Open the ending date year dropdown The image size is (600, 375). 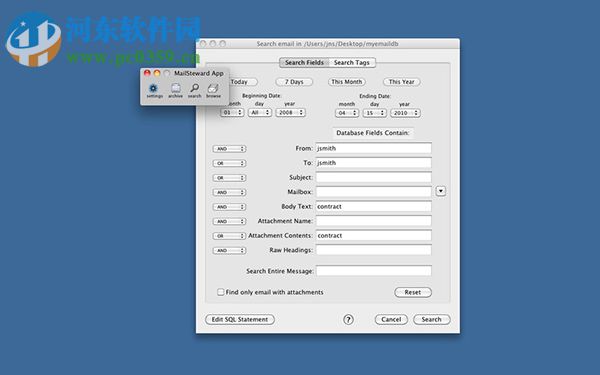[x=405, y=113]
